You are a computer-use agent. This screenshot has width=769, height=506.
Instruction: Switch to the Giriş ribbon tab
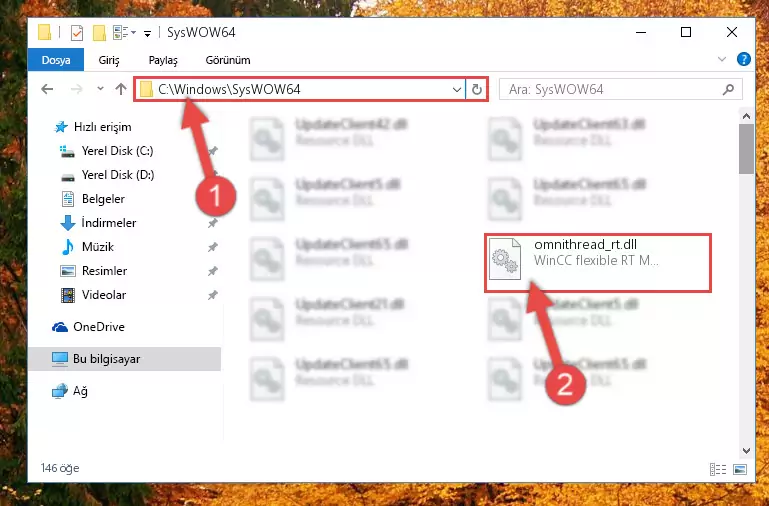point(109,60)
